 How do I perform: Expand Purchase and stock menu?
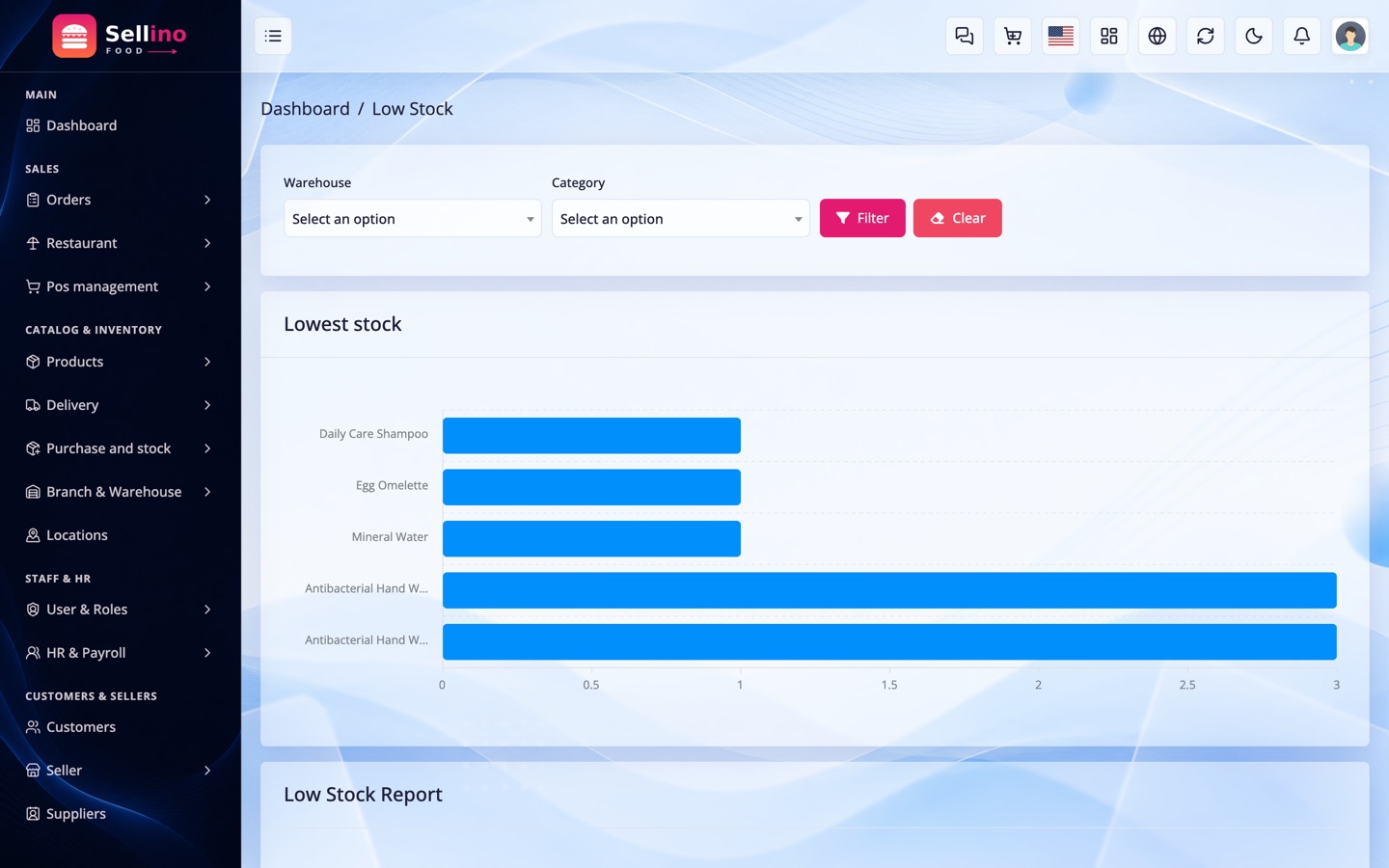(120, 448)
